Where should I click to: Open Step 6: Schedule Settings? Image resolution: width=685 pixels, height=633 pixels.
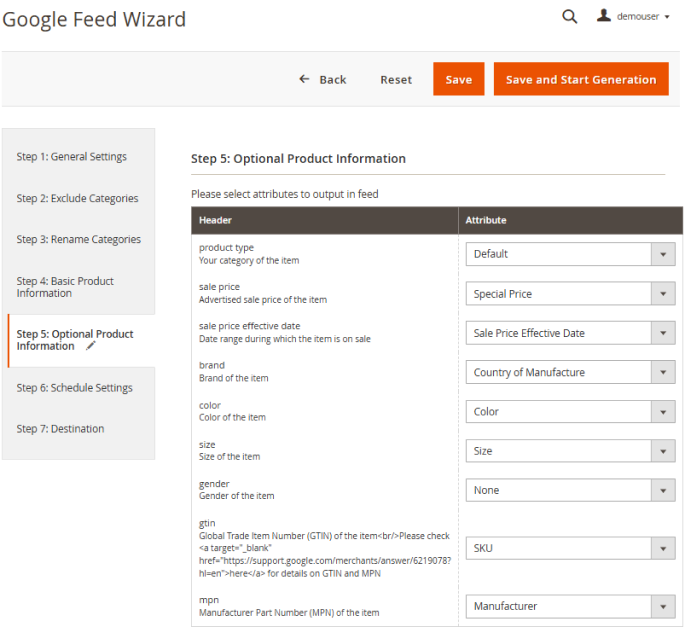tap(74, 388)
